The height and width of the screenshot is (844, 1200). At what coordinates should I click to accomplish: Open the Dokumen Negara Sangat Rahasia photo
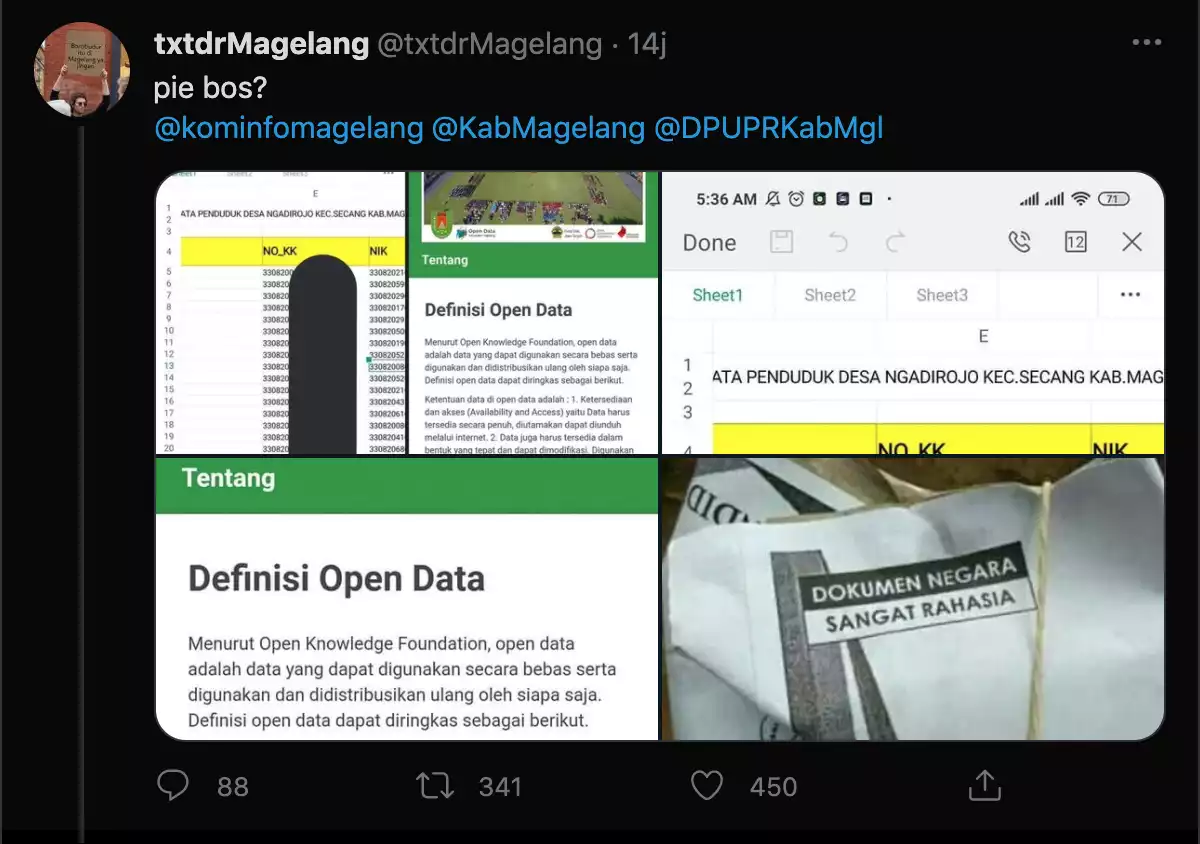(x=913, y=598)
